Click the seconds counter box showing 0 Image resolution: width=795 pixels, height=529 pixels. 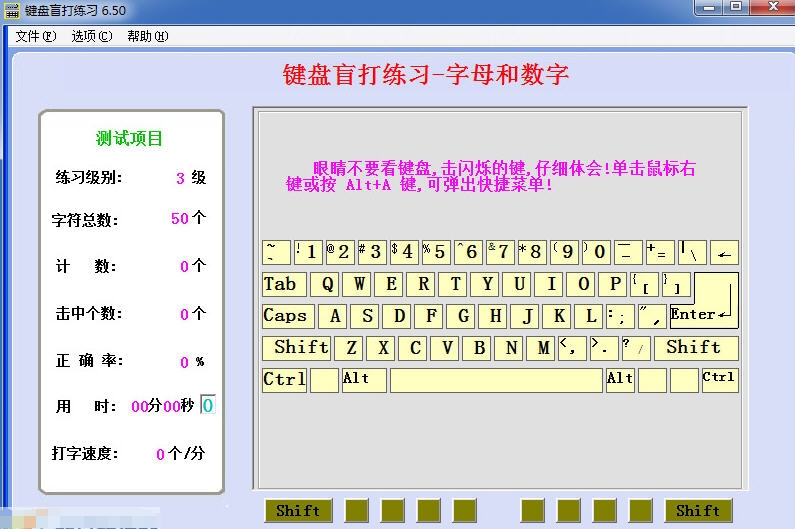(208, 406)
